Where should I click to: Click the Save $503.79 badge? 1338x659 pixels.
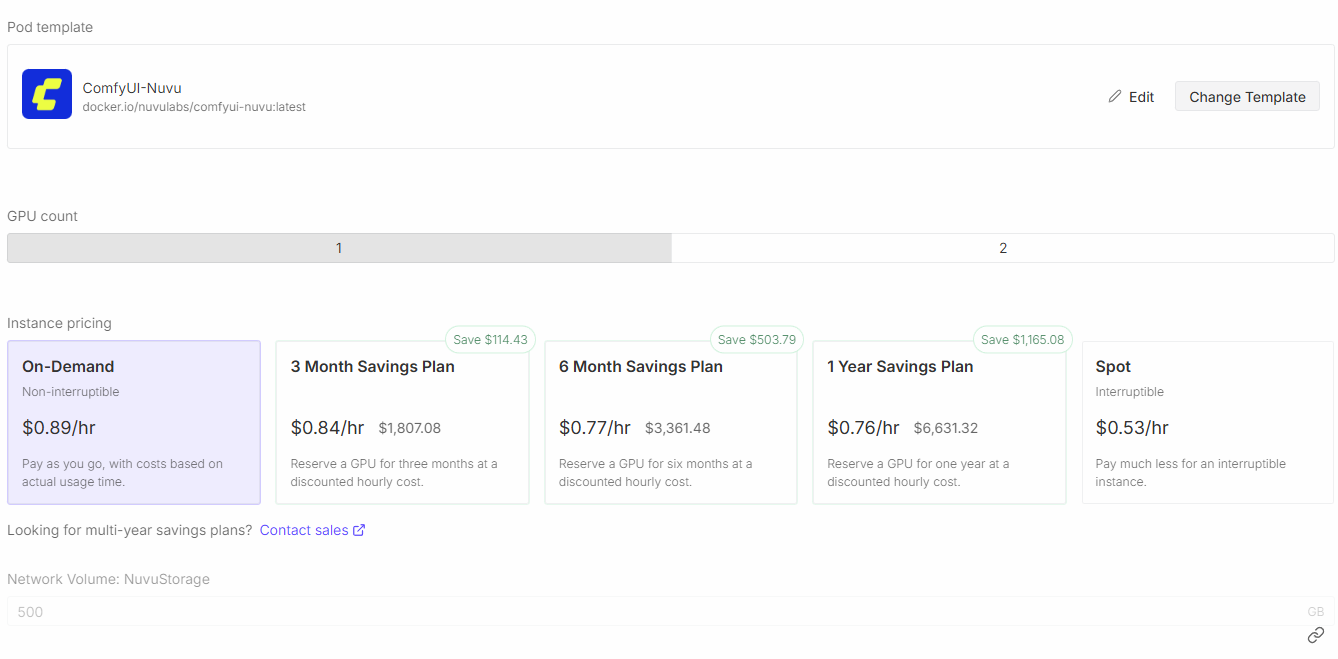point(758,339)
